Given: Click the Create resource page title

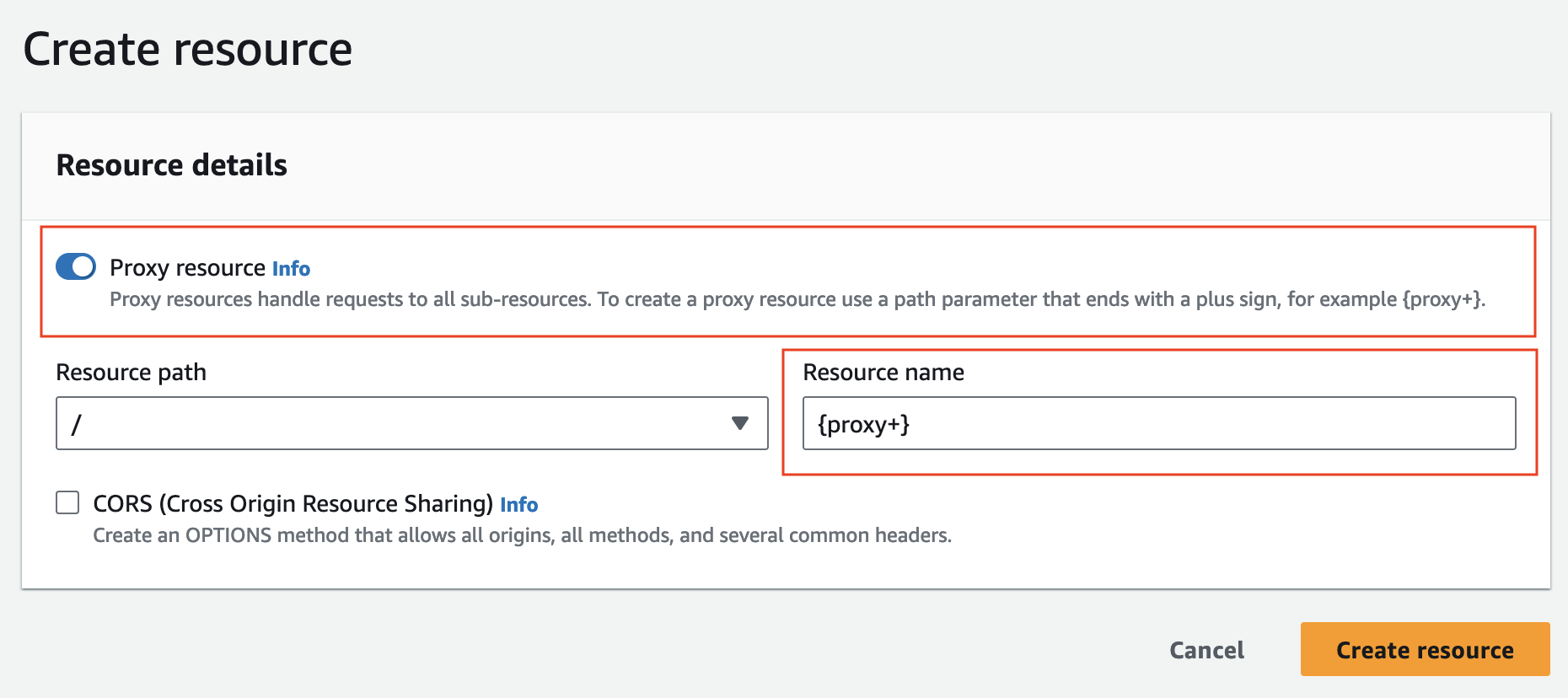Looking at the screenshot, I should (188, 49).
